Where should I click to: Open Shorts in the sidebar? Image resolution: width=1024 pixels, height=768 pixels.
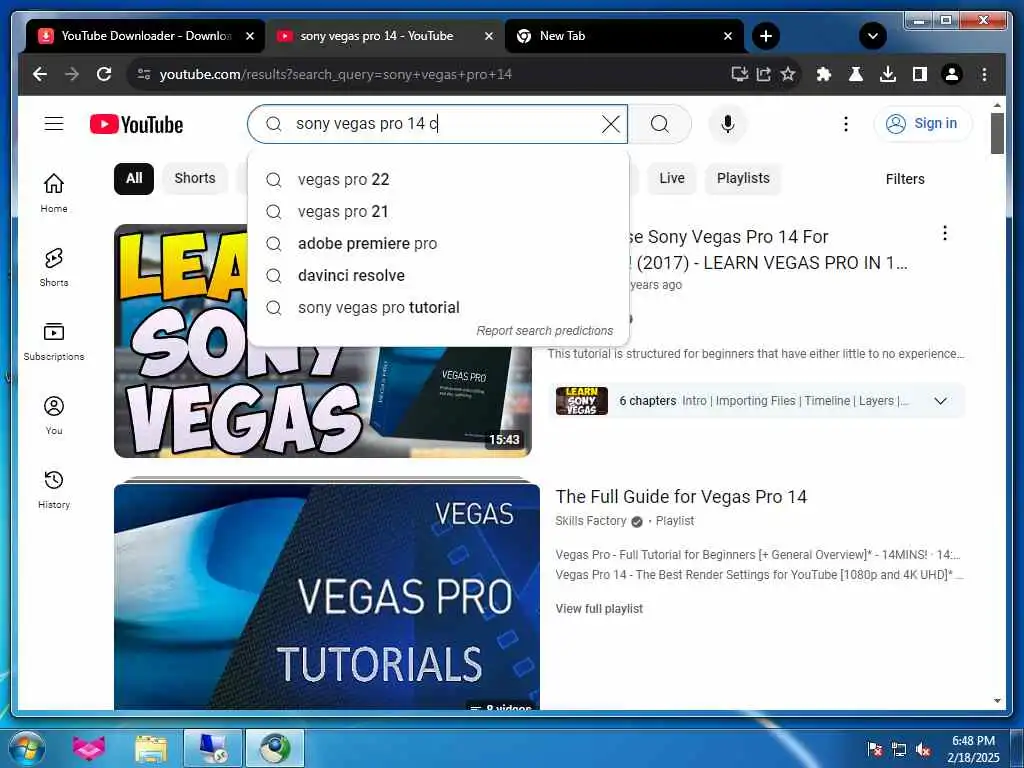54,267
